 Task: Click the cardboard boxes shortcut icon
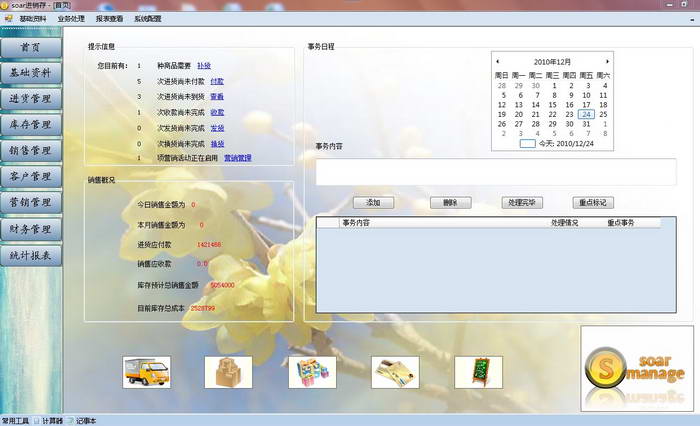tap(229, 372)
